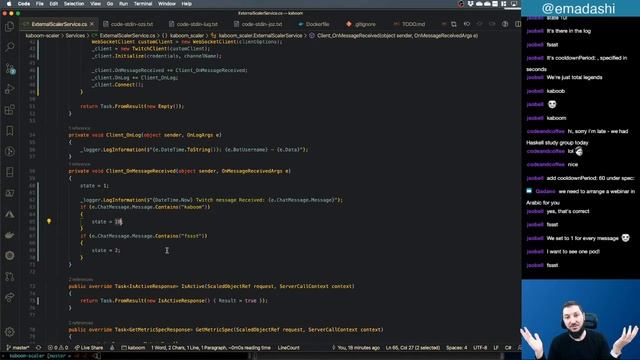Open the File menu
The height and width of the screenshot is (360, 640).
tap(40, 4)
